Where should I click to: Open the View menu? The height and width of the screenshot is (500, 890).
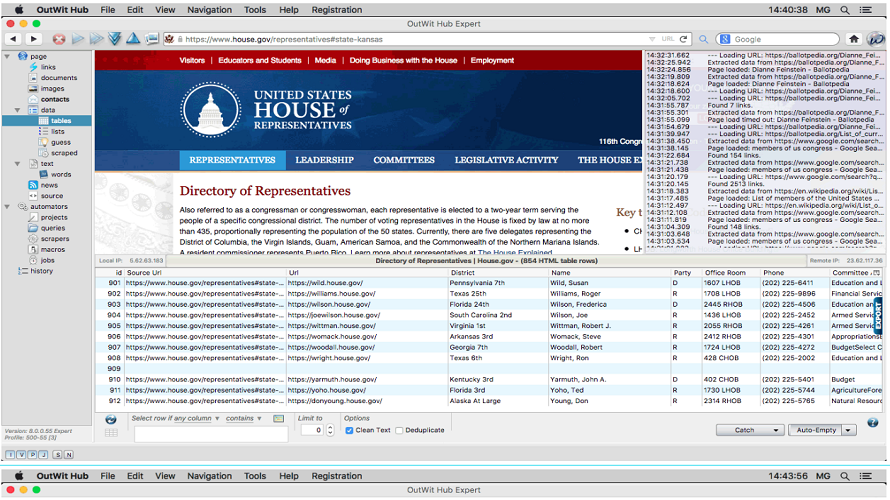click(x=165, y=10)
